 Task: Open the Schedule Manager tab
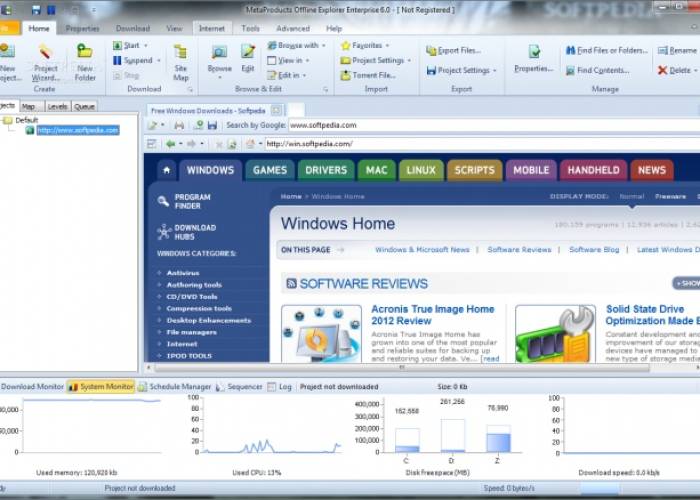175,387
